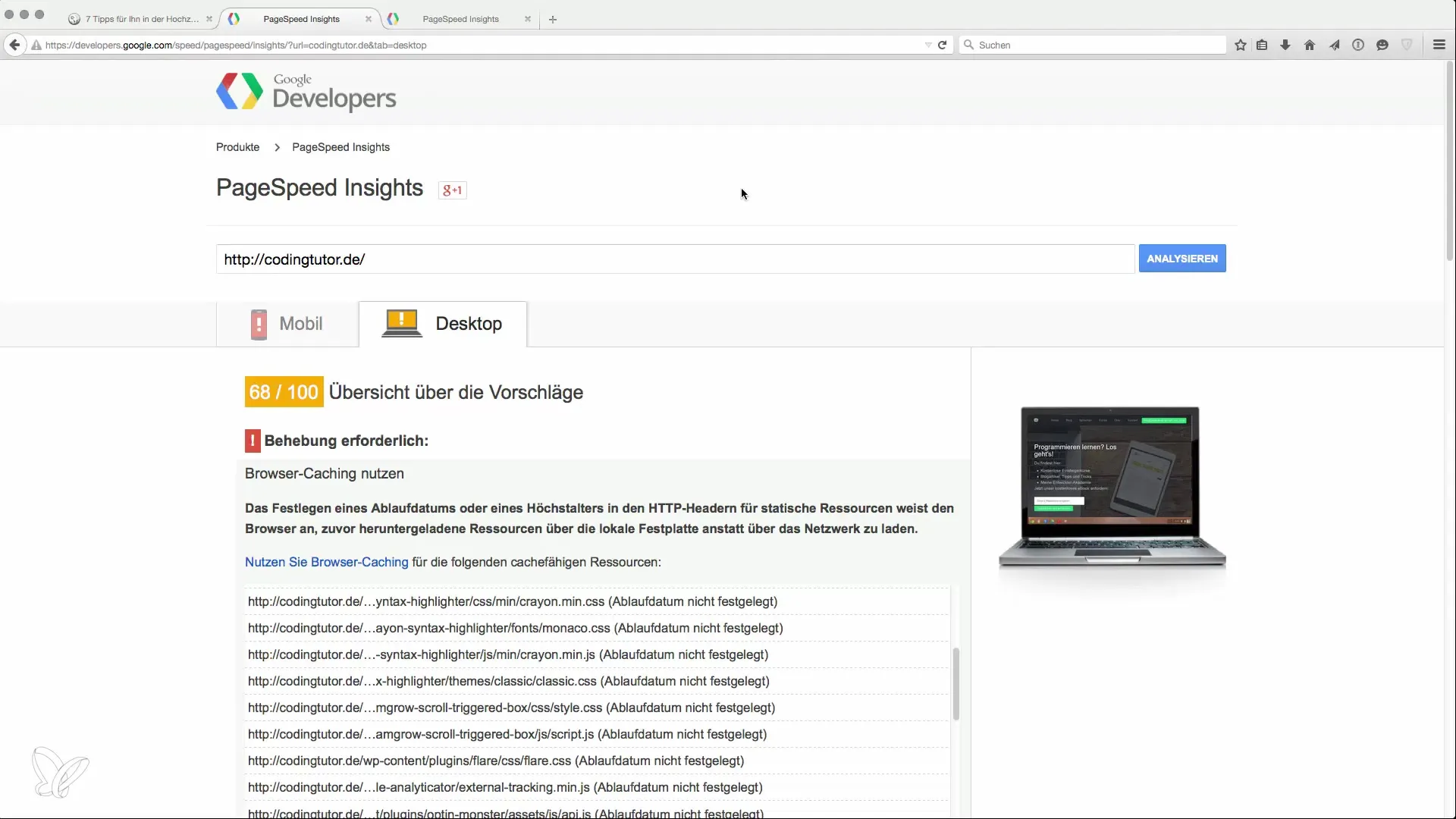Click the URL input with codingtutor.de
Screen dimensions: 1456x819
(x=675, y=259)
